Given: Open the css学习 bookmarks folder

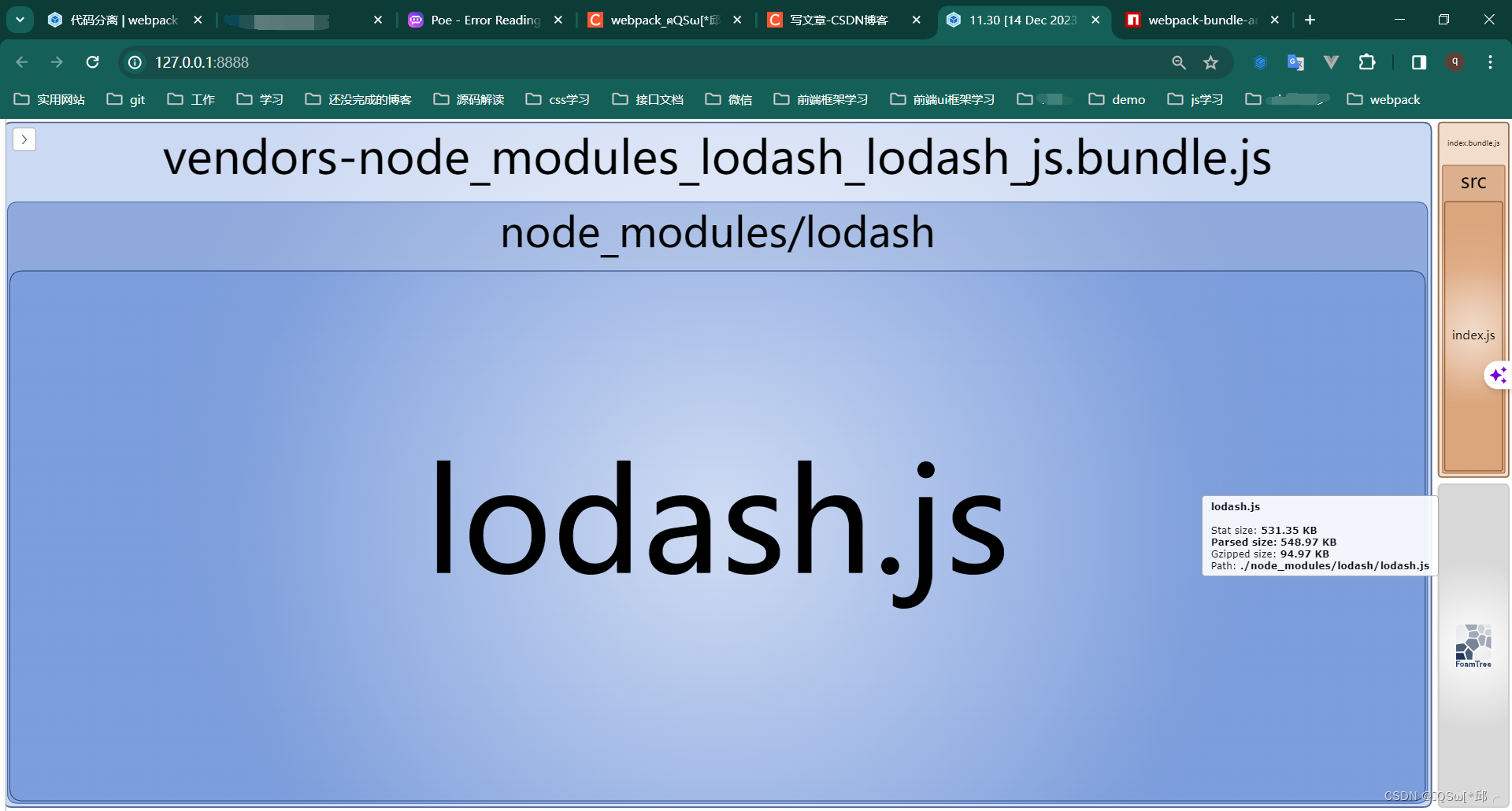Looking at the screenshot, I should coord(558,99).
